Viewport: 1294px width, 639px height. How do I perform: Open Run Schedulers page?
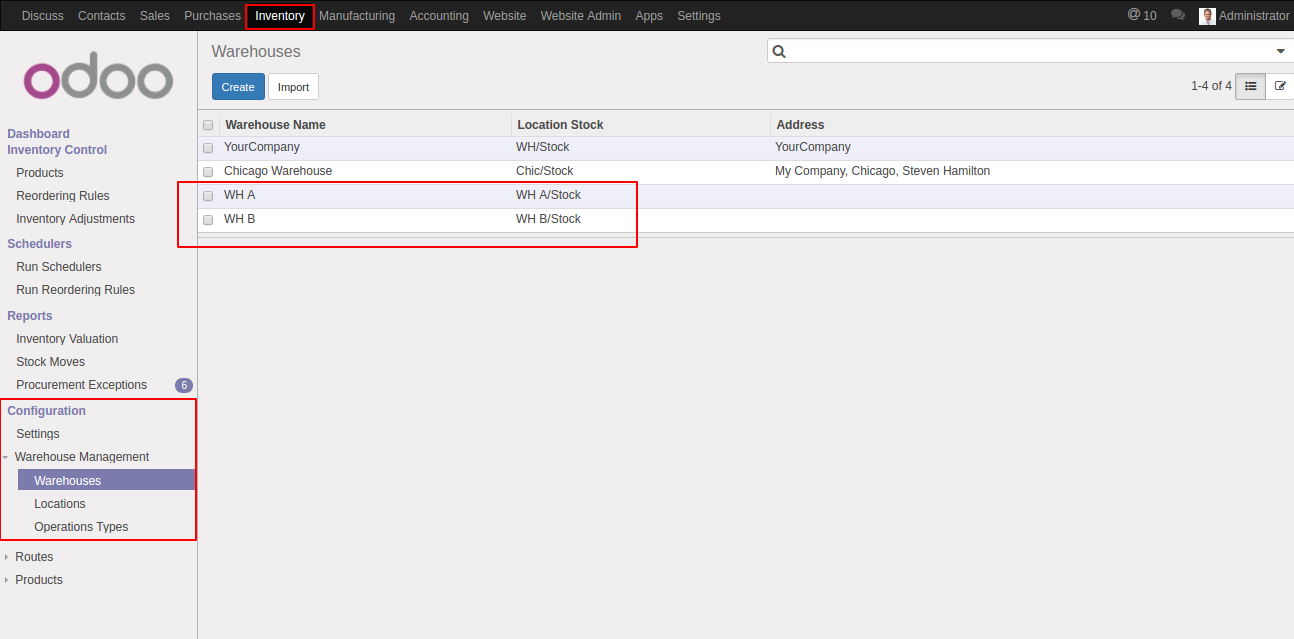59,267
